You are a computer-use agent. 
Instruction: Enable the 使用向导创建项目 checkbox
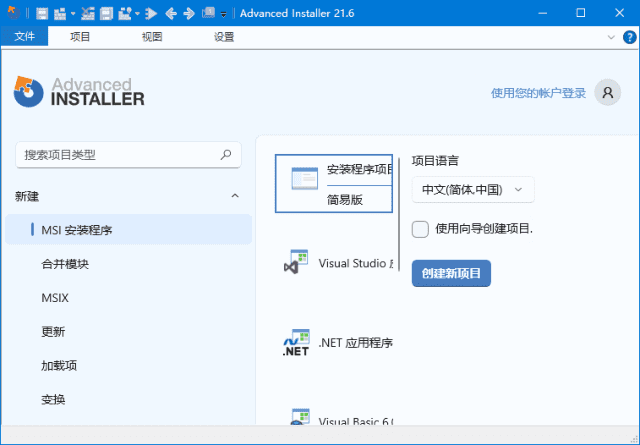pyautogui.click(x=420, y=229)
